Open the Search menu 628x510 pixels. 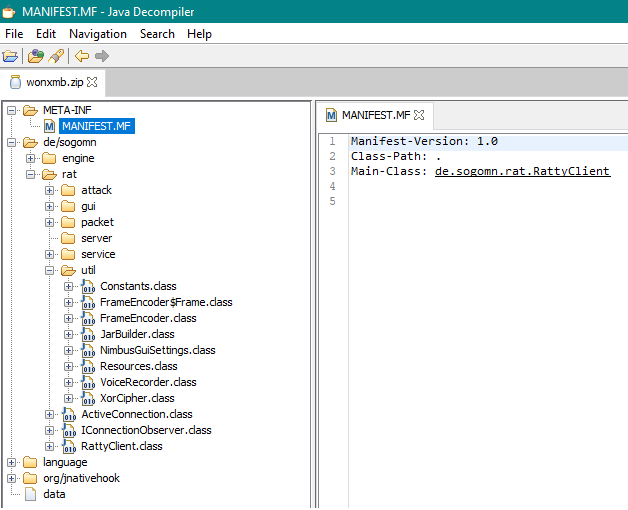tap(157, 34)
